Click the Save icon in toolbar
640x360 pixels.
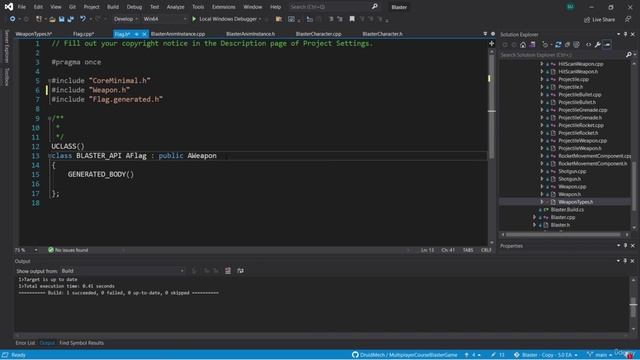pos(62,19)
